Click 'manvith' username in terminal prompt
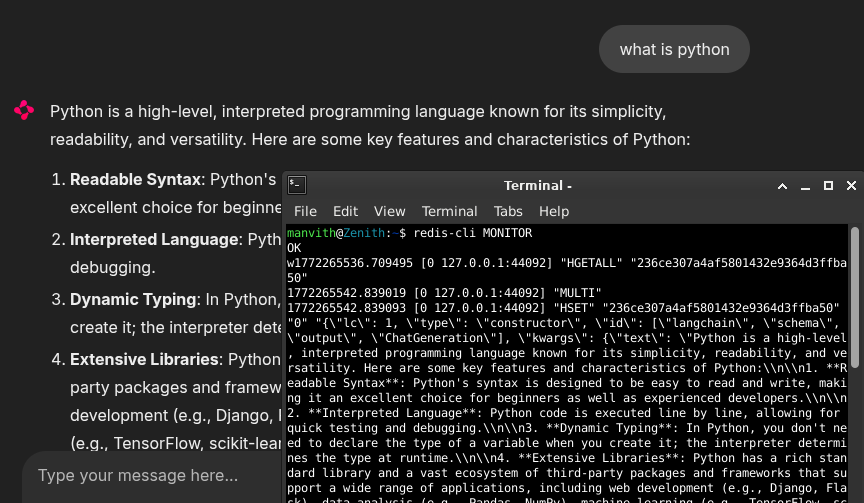The image size is (864, 503). click(311, 233)
